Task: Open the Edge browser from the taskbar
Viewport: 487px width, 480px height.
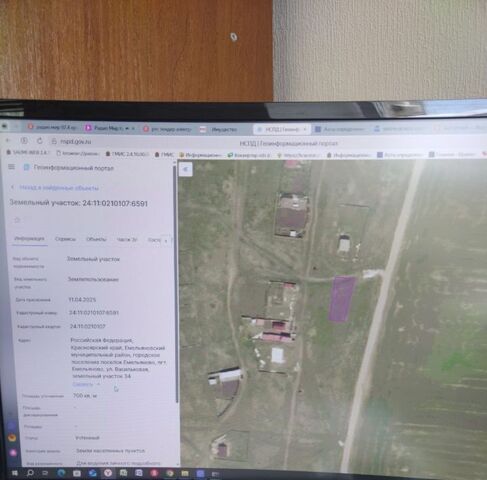Action: point(61,473)
